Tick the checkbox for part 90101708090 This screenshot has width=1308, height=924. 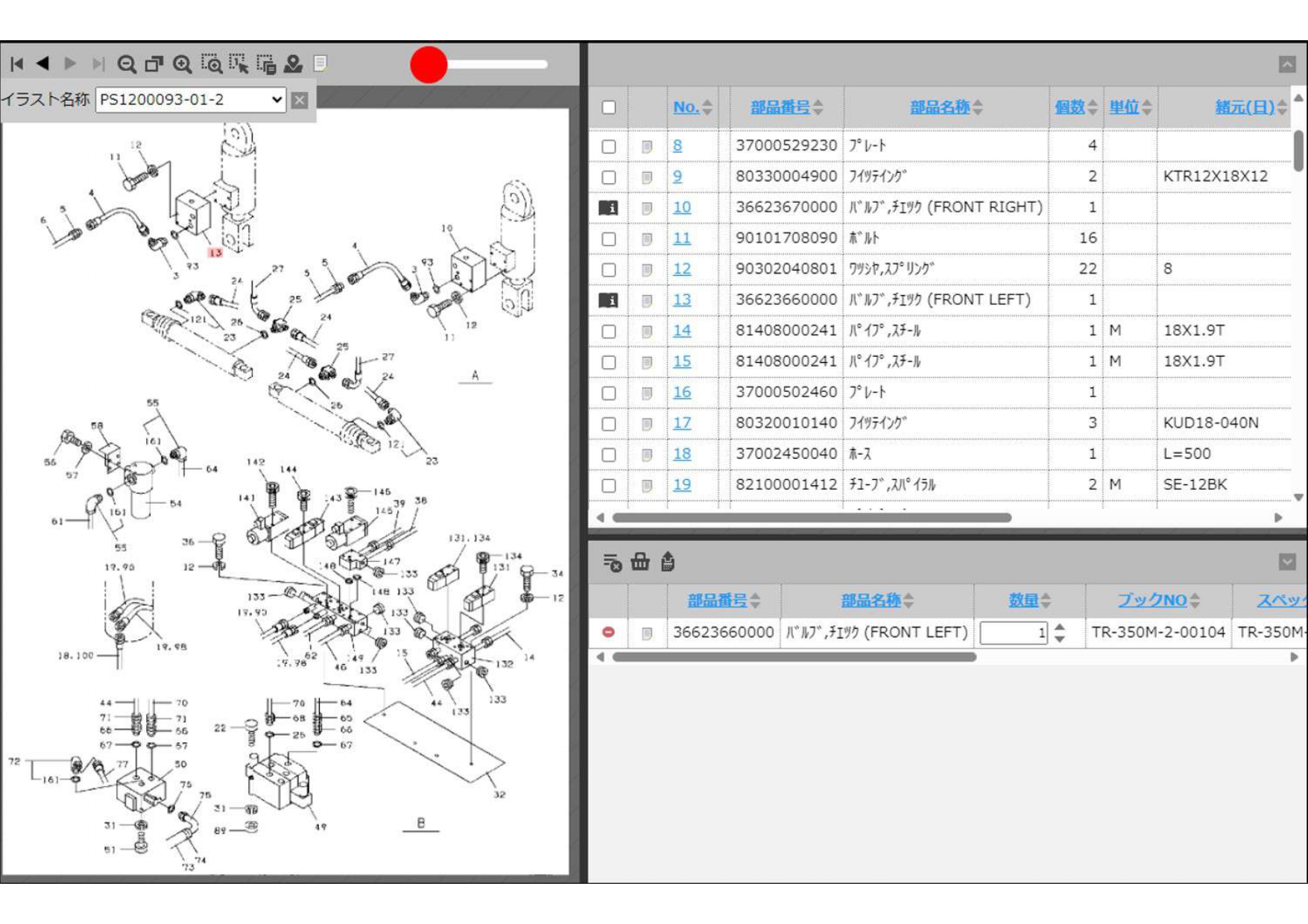click(x=608, y=238)
